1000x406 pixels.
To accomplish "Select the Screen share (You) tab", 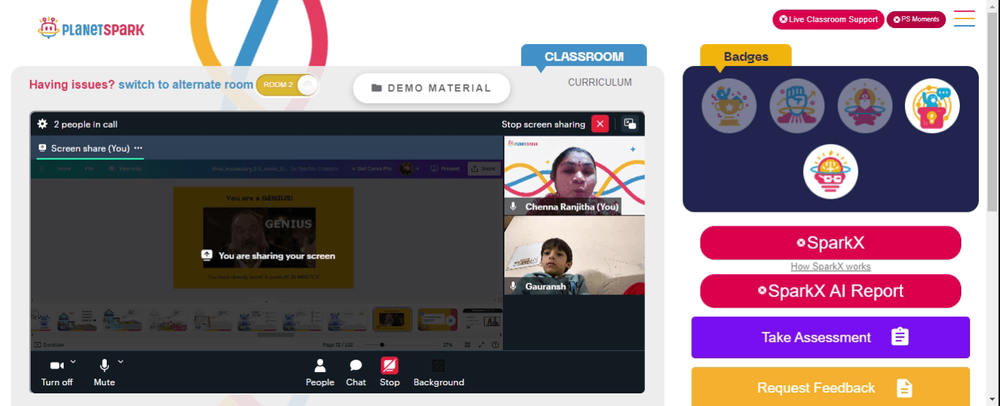I will (90, 148).
